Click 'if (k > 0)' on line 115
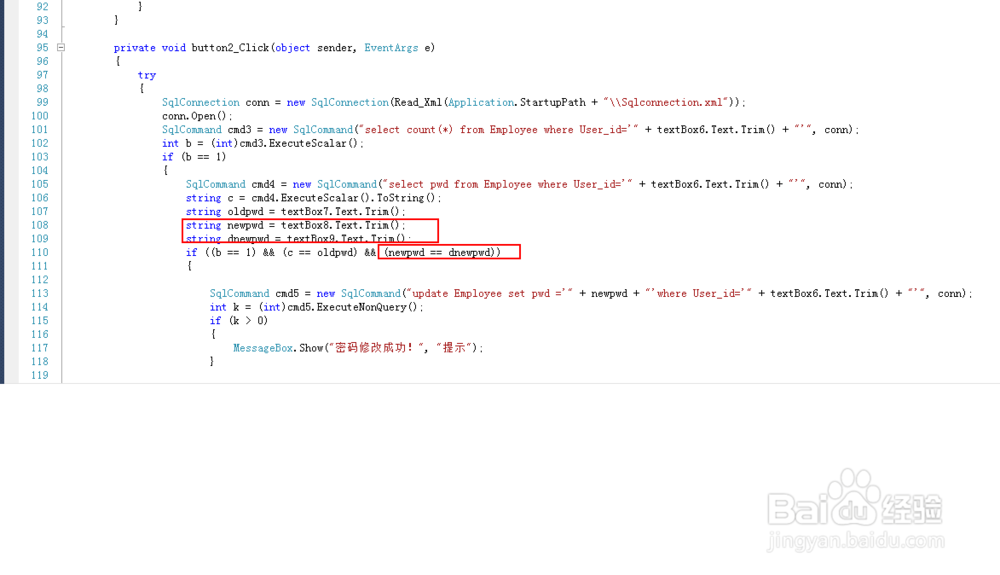 tap(239, 321)
